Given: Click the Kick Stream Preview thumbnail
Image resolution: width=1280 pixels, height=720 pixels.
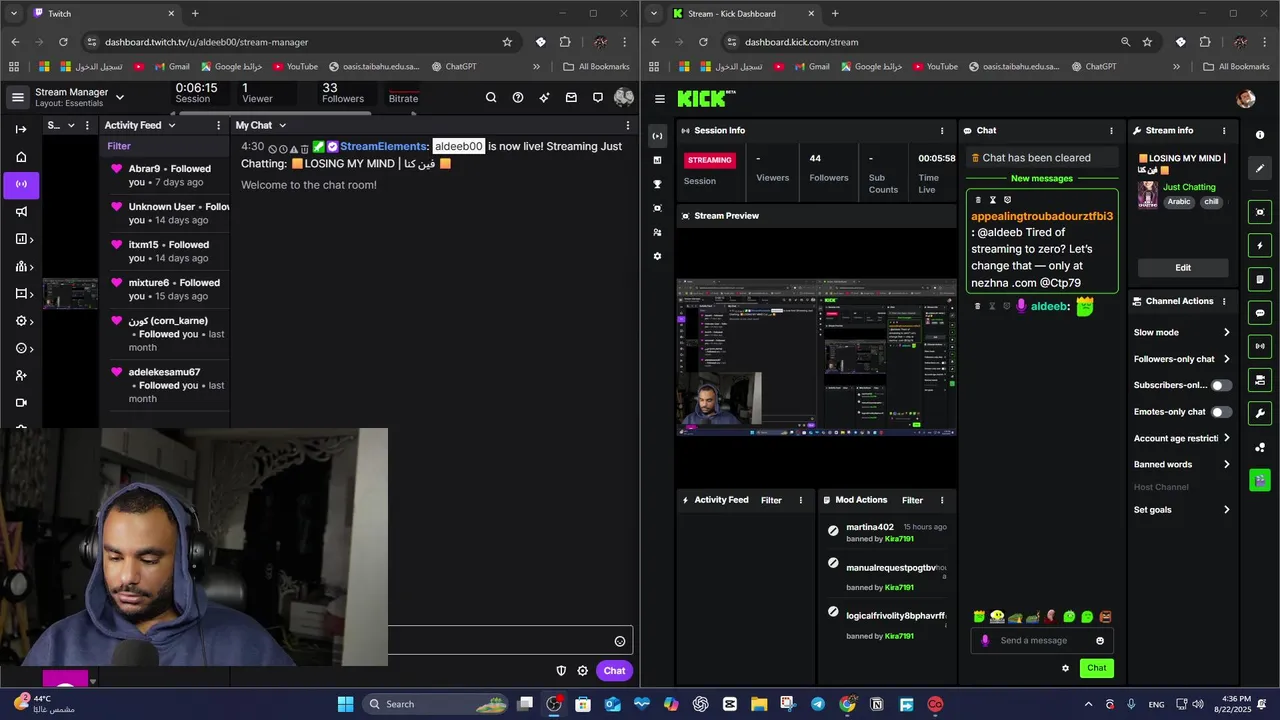Looking at the screenshot, I should tap(817, 357).
